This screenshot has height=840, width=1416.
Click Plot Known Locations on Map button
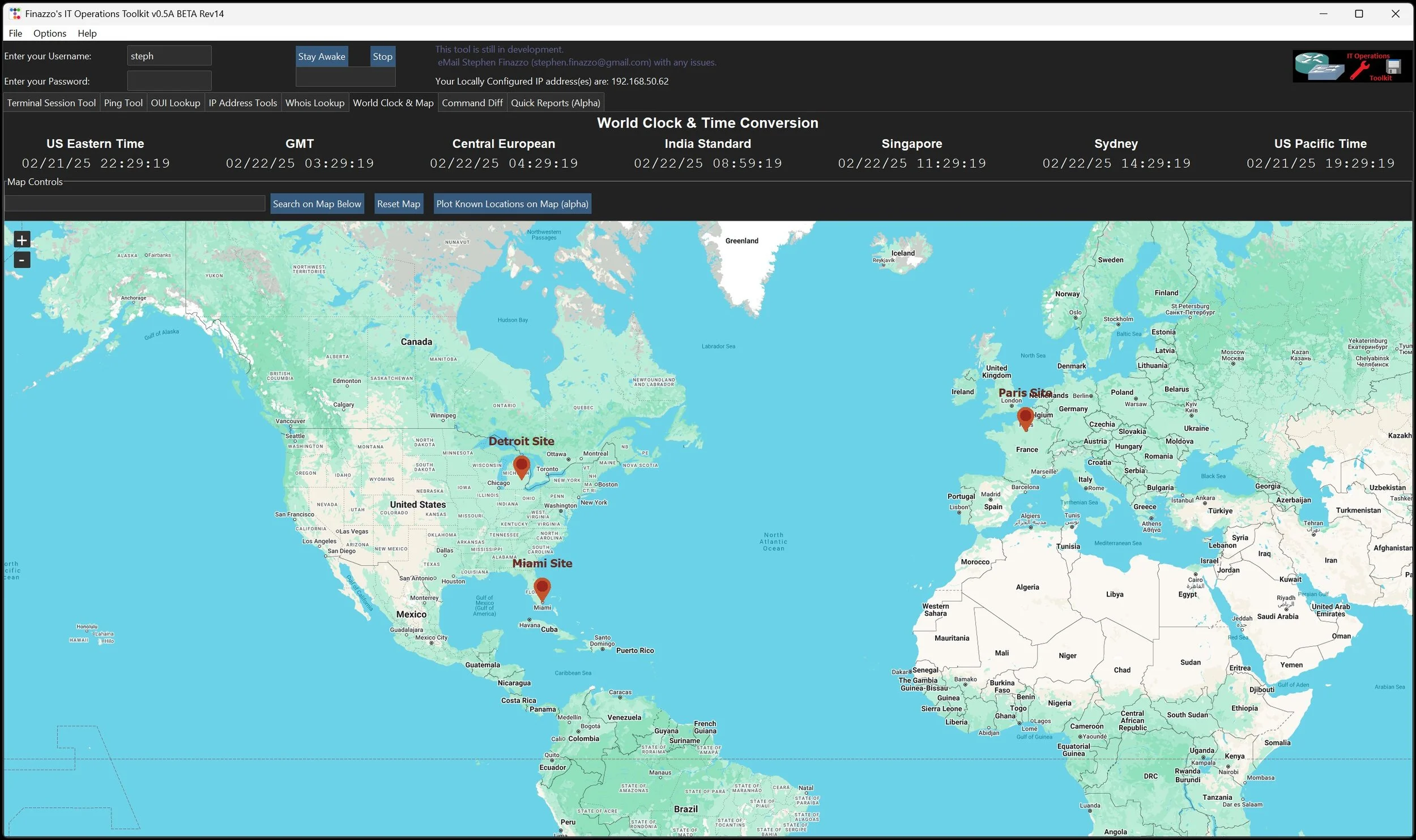[x=512, y=204]
